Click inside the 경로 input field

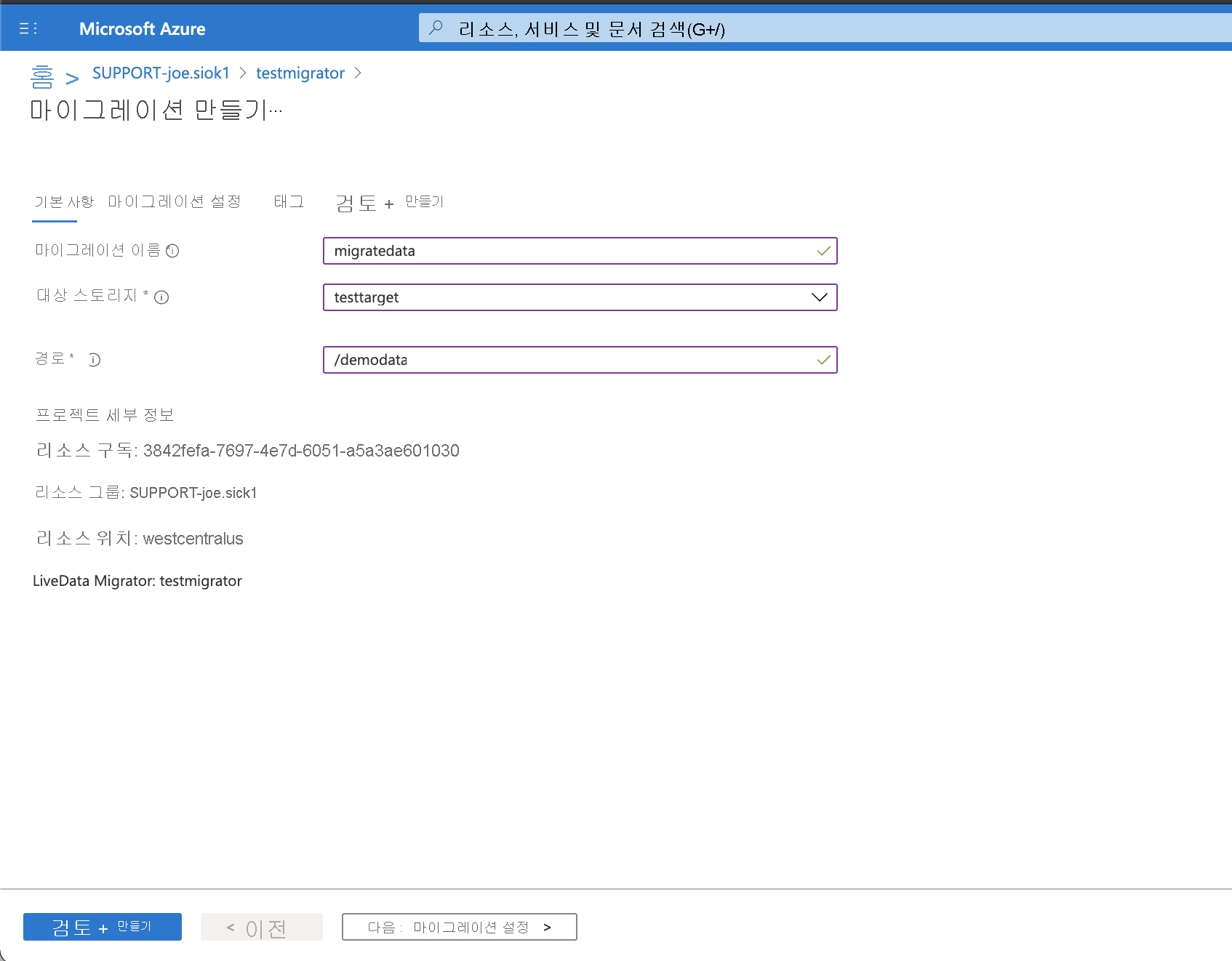coord(580,359)
